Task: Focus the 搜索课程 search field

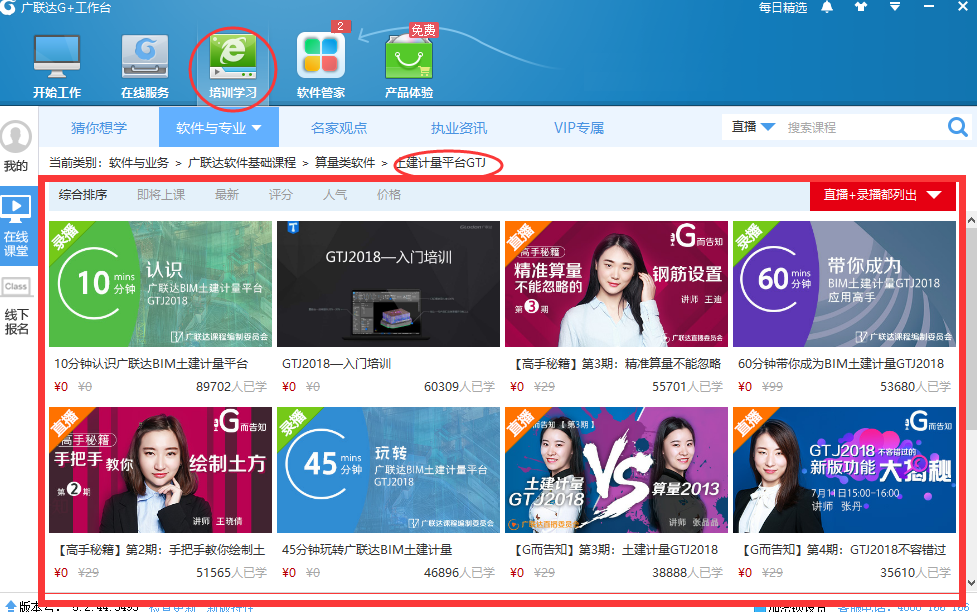Action: (863, 127)
